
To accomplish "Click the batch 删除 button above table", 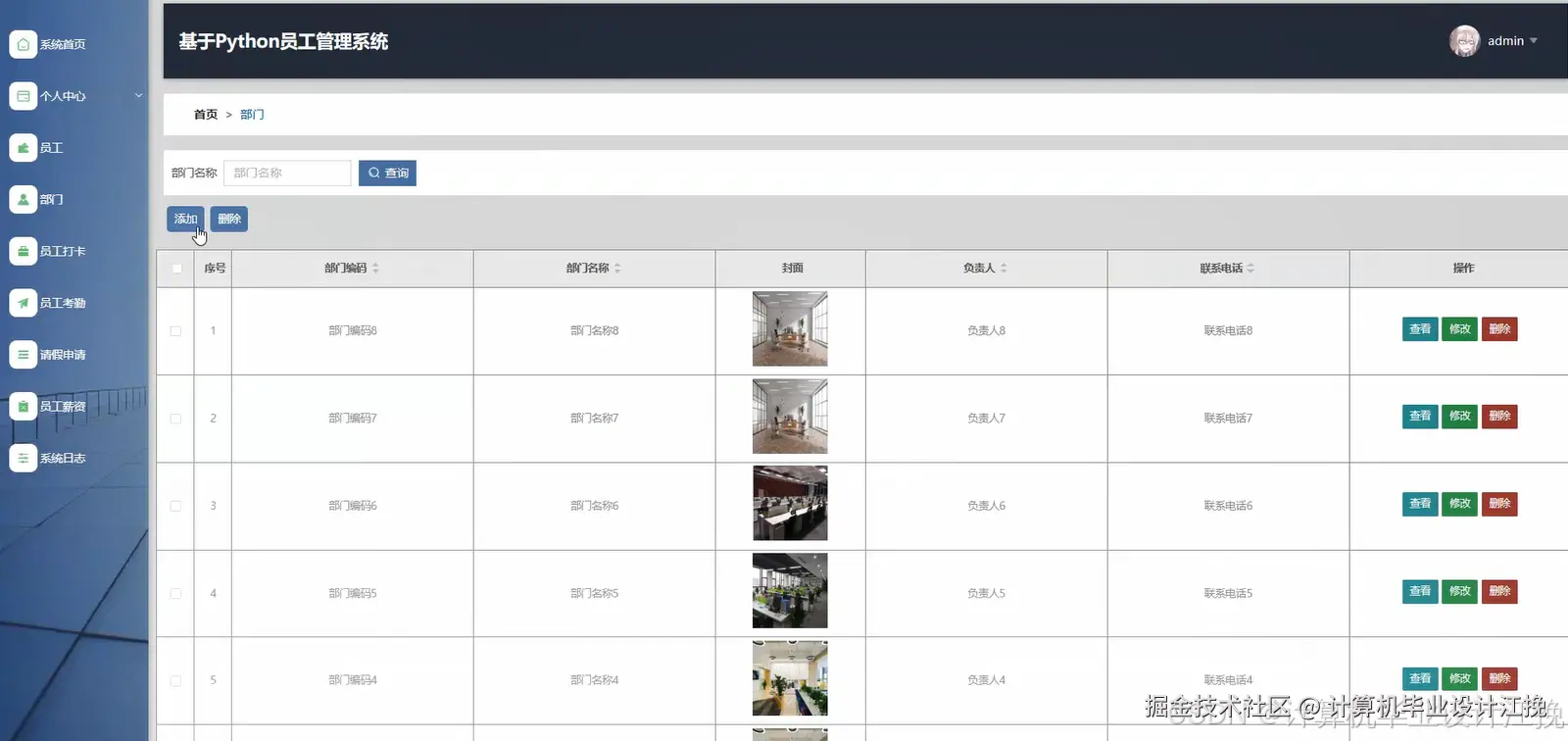I will tap(229, 219).
